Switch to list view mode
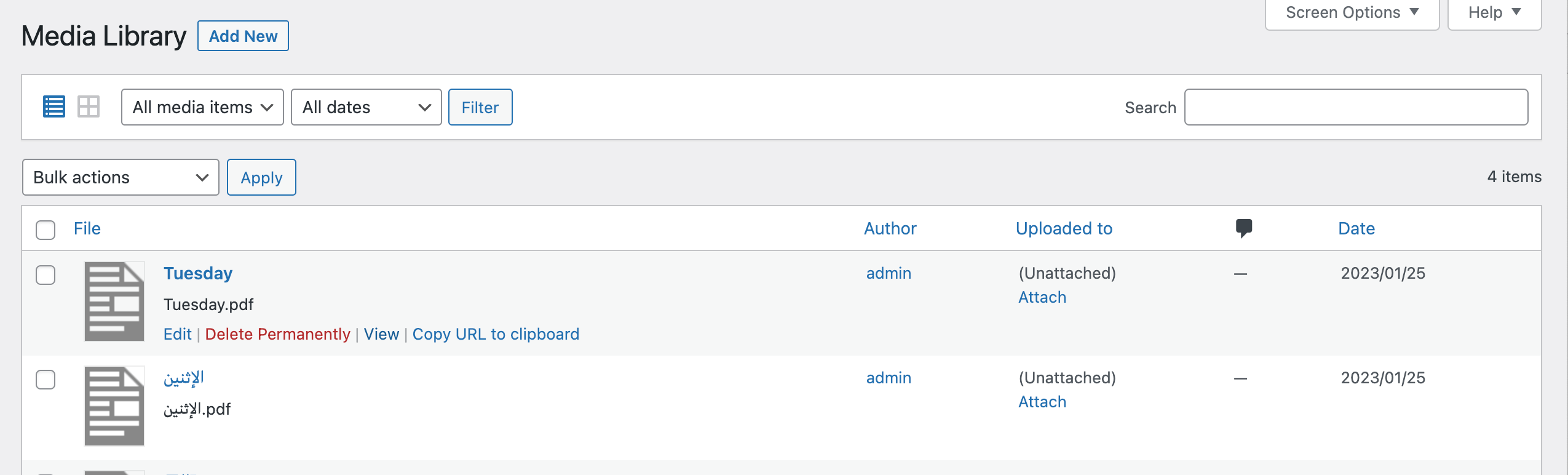The height and width of the screenshot is (475, 1568). click(54, 107)
